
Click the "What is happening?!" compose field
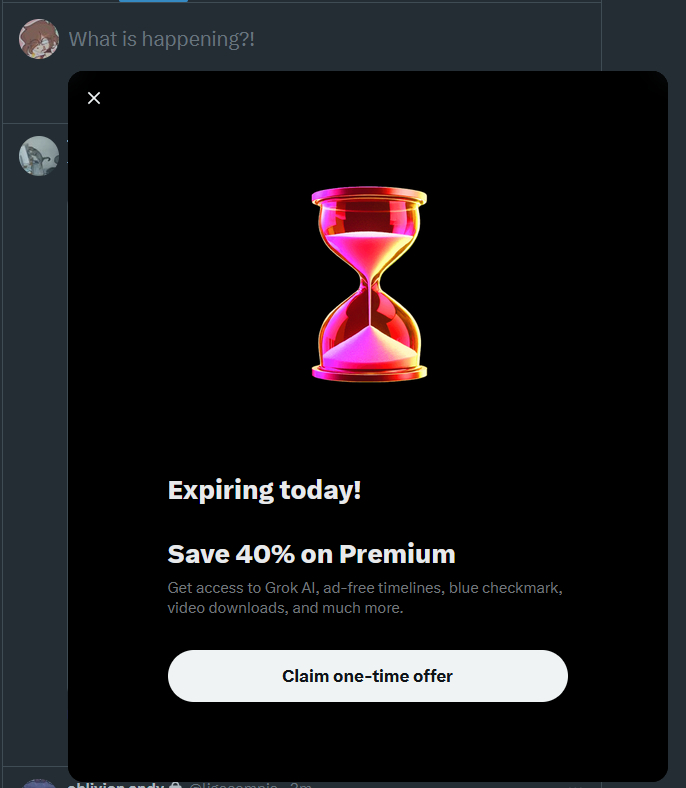[161, 39]
